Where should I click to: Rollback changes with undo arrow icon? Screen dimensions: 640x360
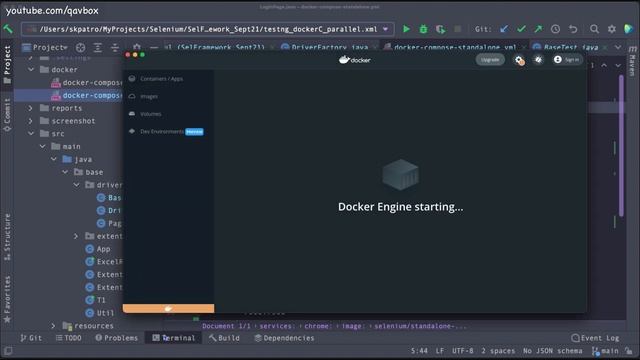click(573, 29)
